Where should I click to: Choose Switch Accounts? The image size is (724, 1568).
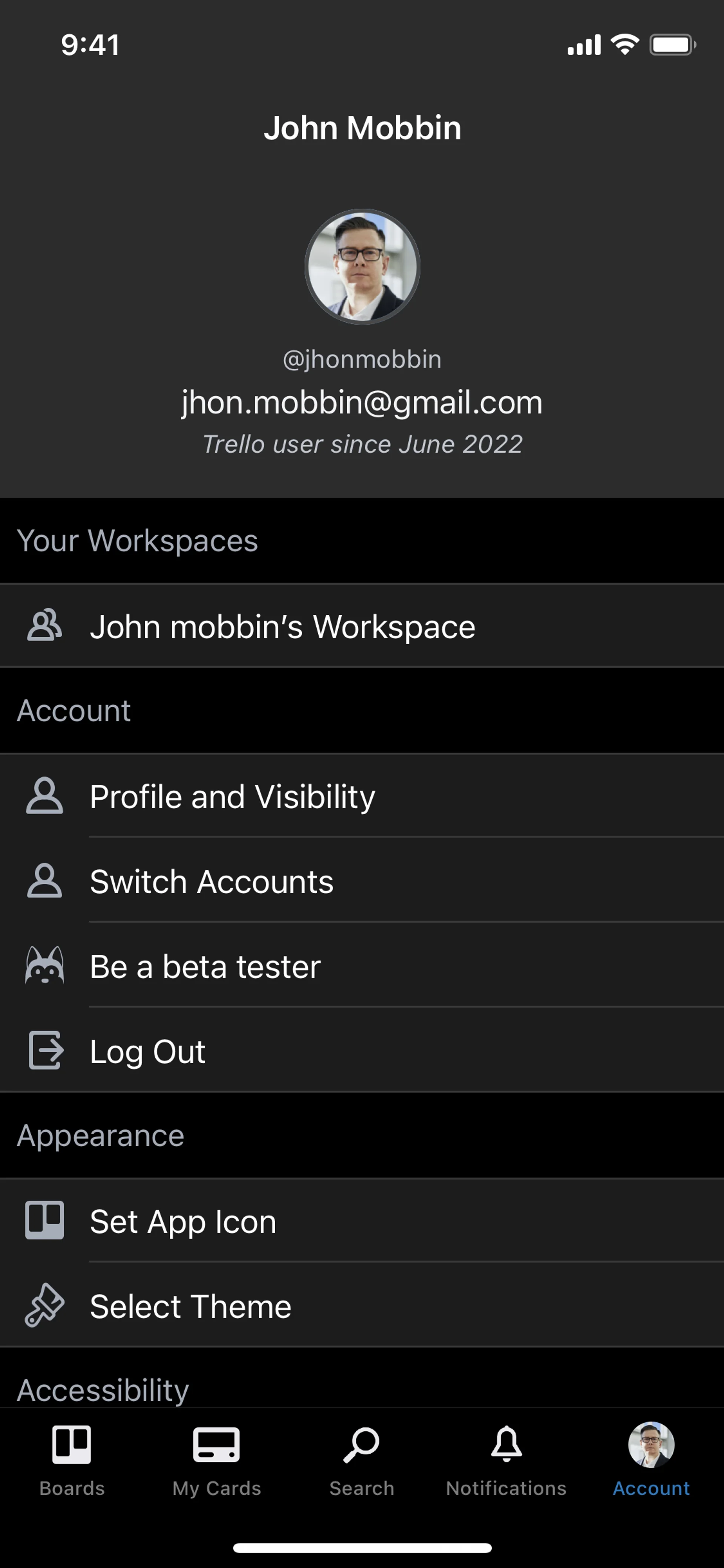(212, 882)
